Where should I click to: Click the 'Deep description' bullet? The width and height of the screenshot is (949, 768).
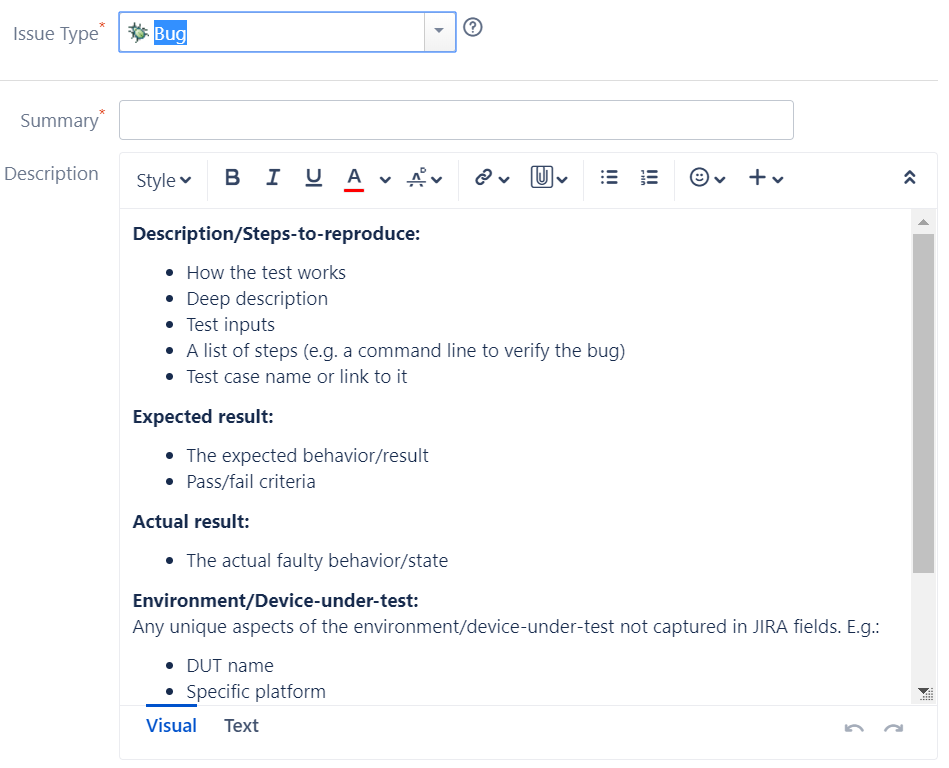coord(257,298)
